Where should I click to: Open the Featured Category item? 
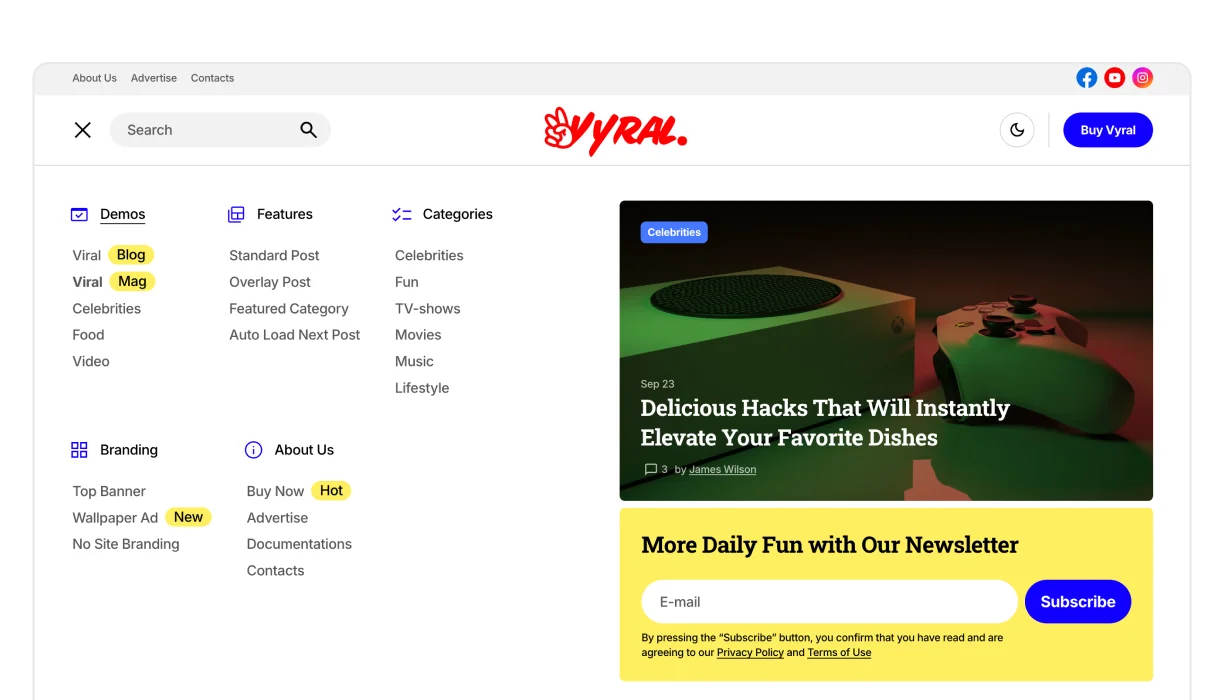tap(289, 309)
